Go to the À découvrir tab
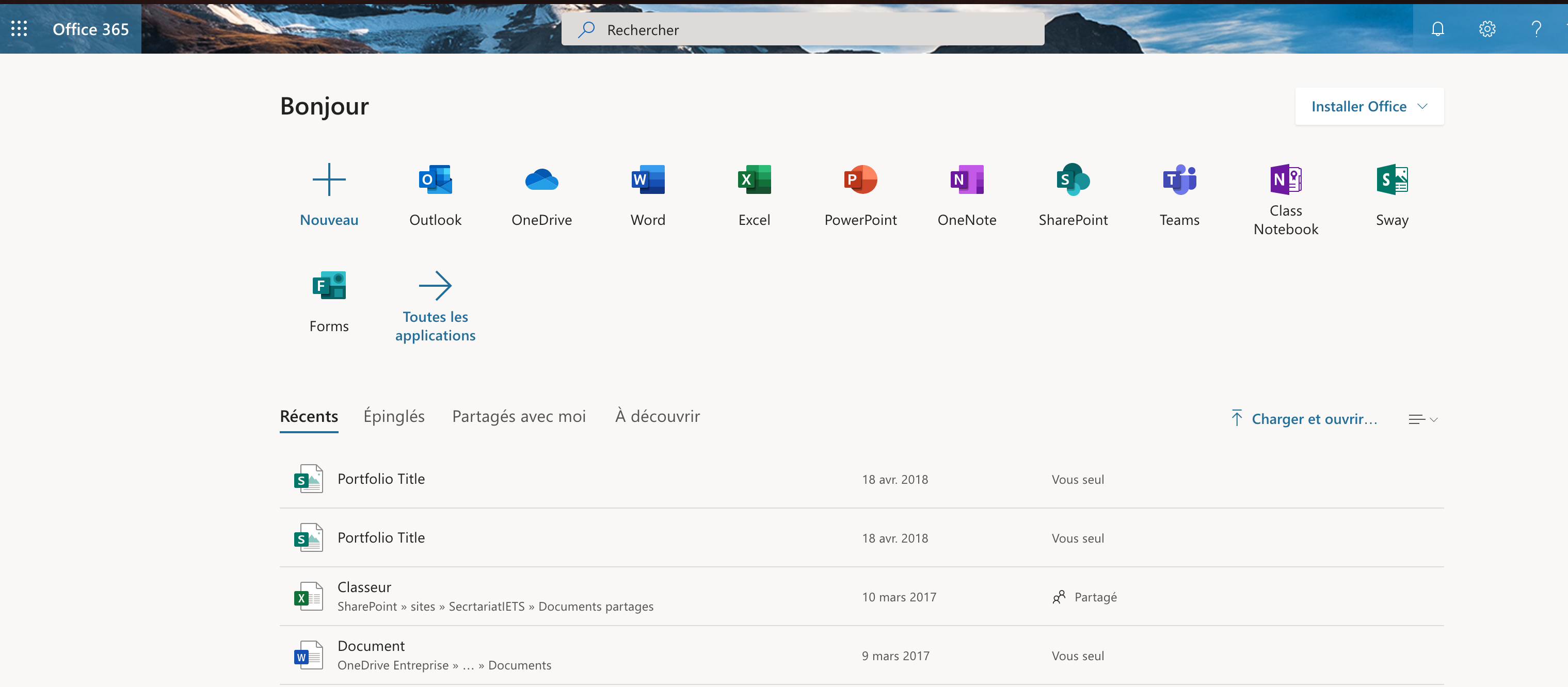Viewport: 1568px width, 687px height. pyautogui.click(x=658, y=416)
